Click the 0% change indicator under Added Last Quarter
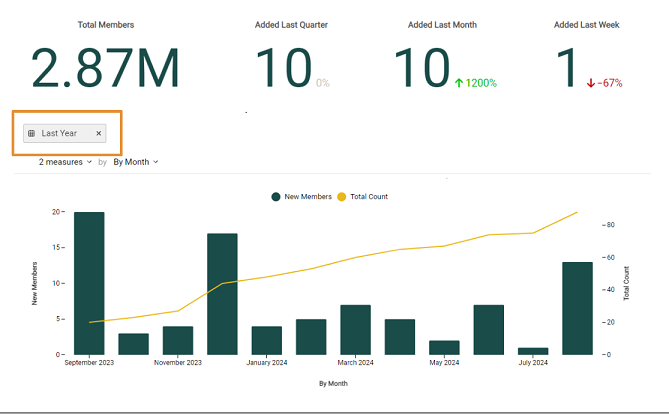Viewport: 669px width, 414px height. (323, 83)
